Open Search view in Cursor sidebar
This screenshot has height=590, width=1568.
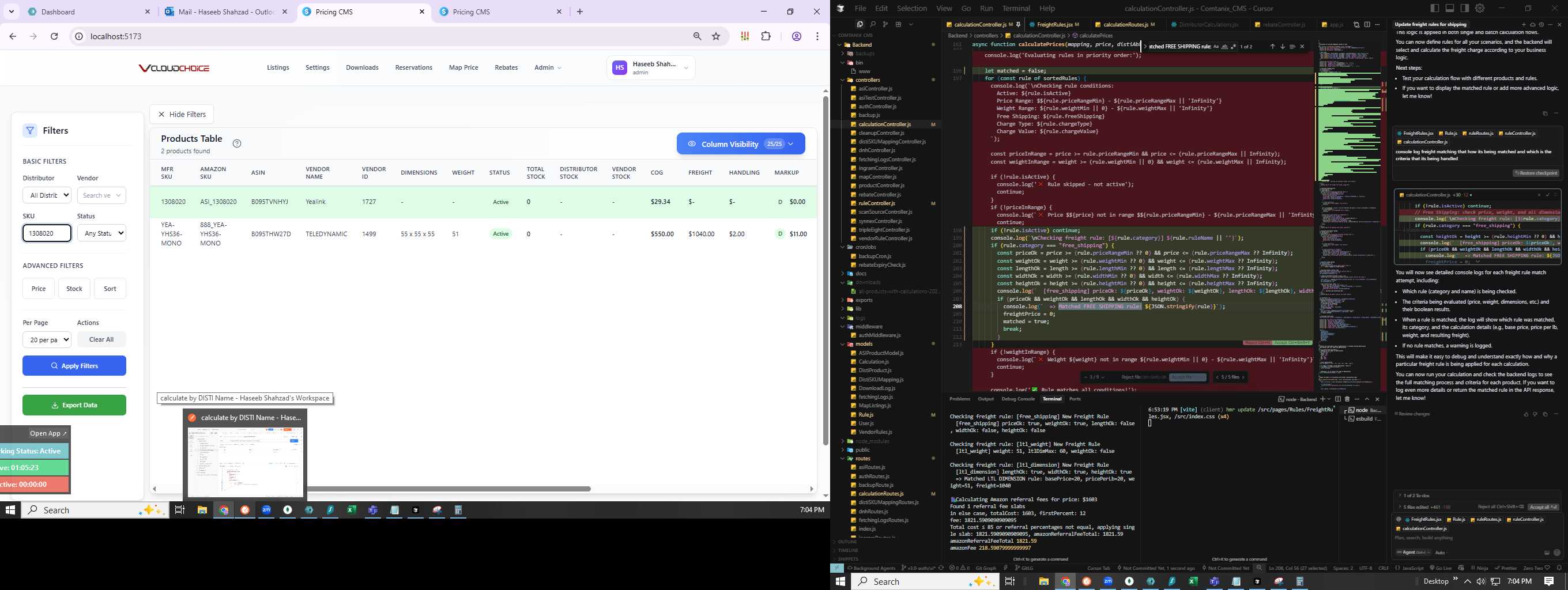[x=872, y=24]
